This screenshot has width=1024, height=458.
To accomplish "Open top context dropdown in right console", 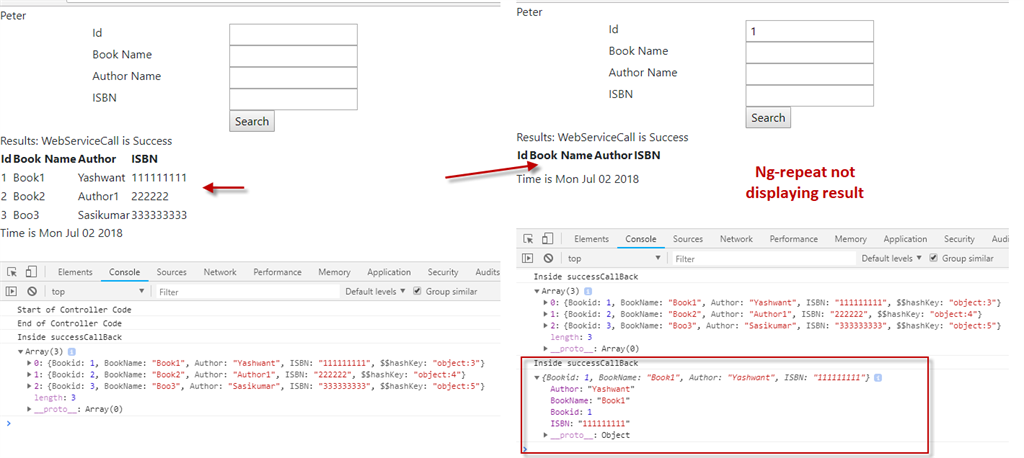I will (614, 259).
